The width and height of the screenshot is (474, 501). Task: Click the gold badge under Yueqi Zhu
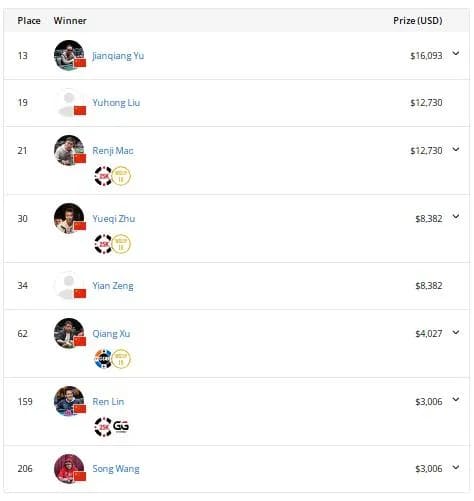click(121, 244)
